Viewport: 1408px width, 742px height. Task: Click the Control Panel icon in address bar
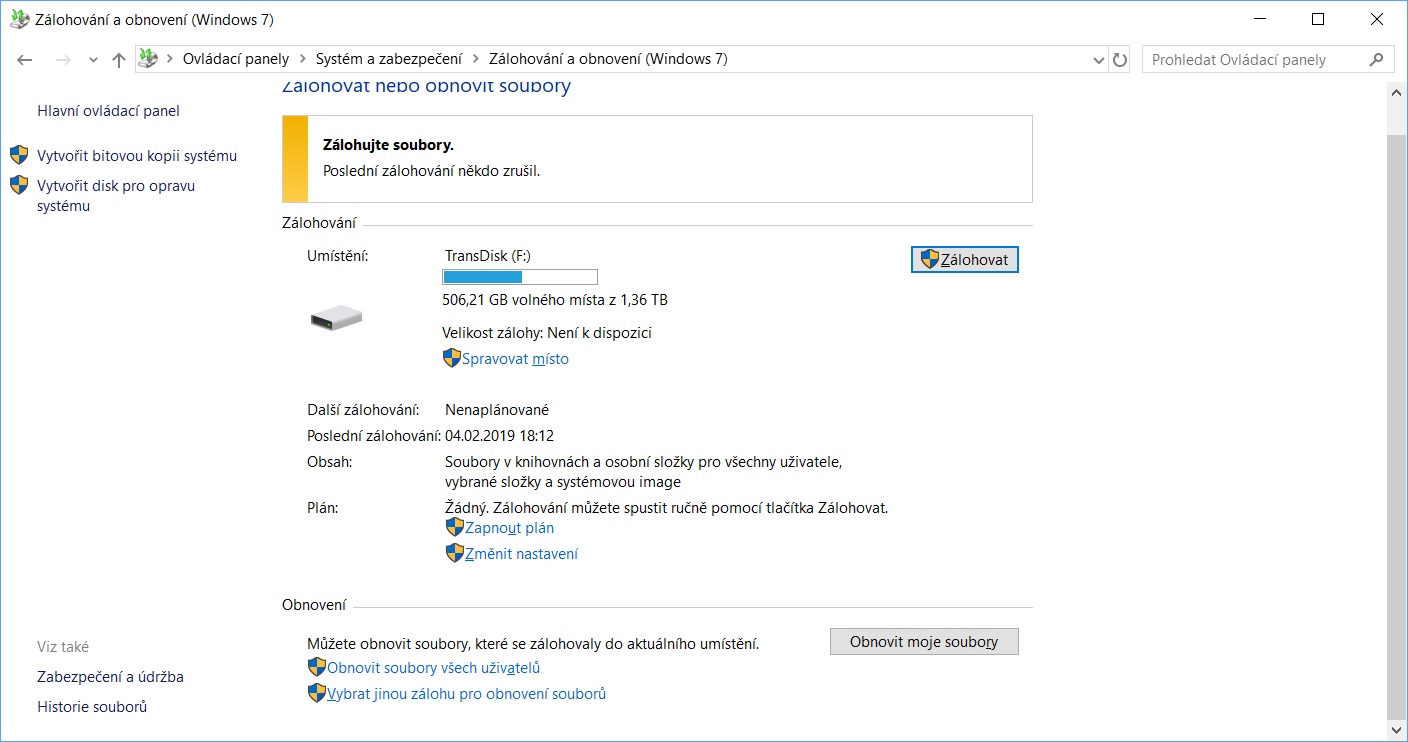pos(148,59)
